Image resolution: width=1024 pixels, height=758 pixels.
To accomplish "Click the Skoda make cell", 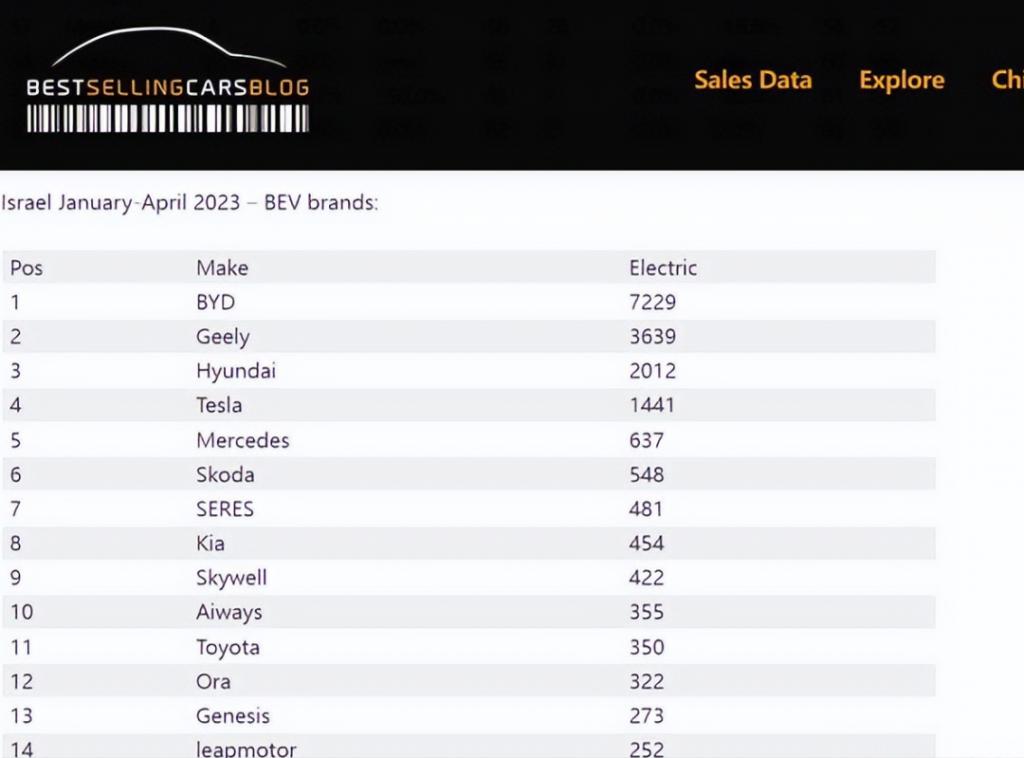I will pos(225,475).
